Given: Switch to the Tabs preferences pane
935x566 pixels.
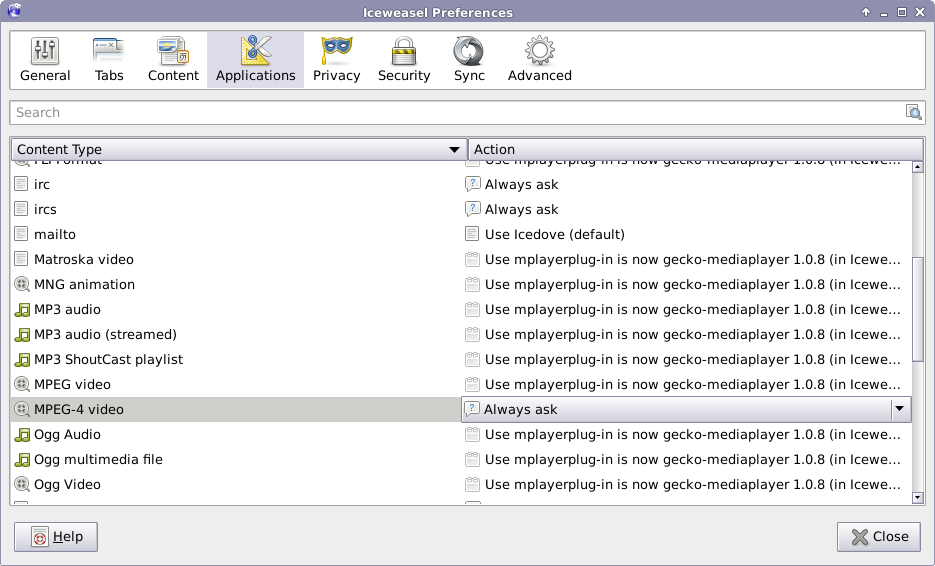Looking at the screenshot, I should coord(109,60).
